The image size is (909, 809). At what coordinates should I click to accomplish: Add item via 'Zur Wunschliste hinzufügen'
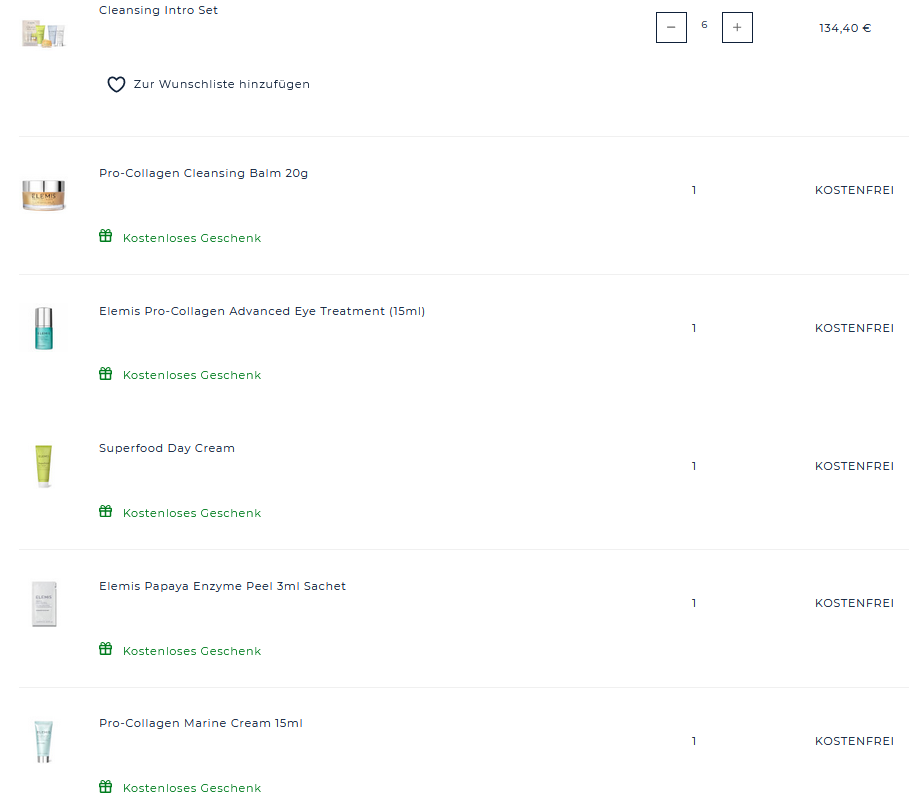(x=221, y=85)
